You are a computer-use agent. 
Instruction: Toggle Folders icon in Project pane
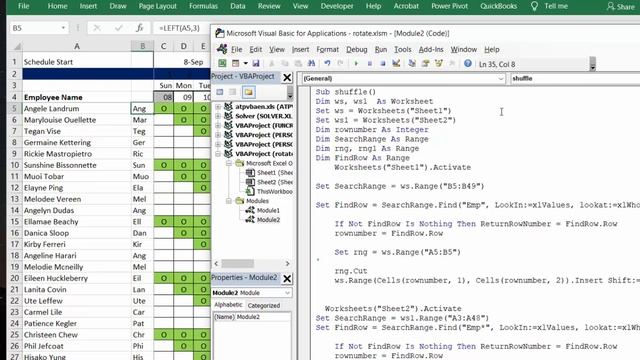pyautogui.click(x=248, y=92)
